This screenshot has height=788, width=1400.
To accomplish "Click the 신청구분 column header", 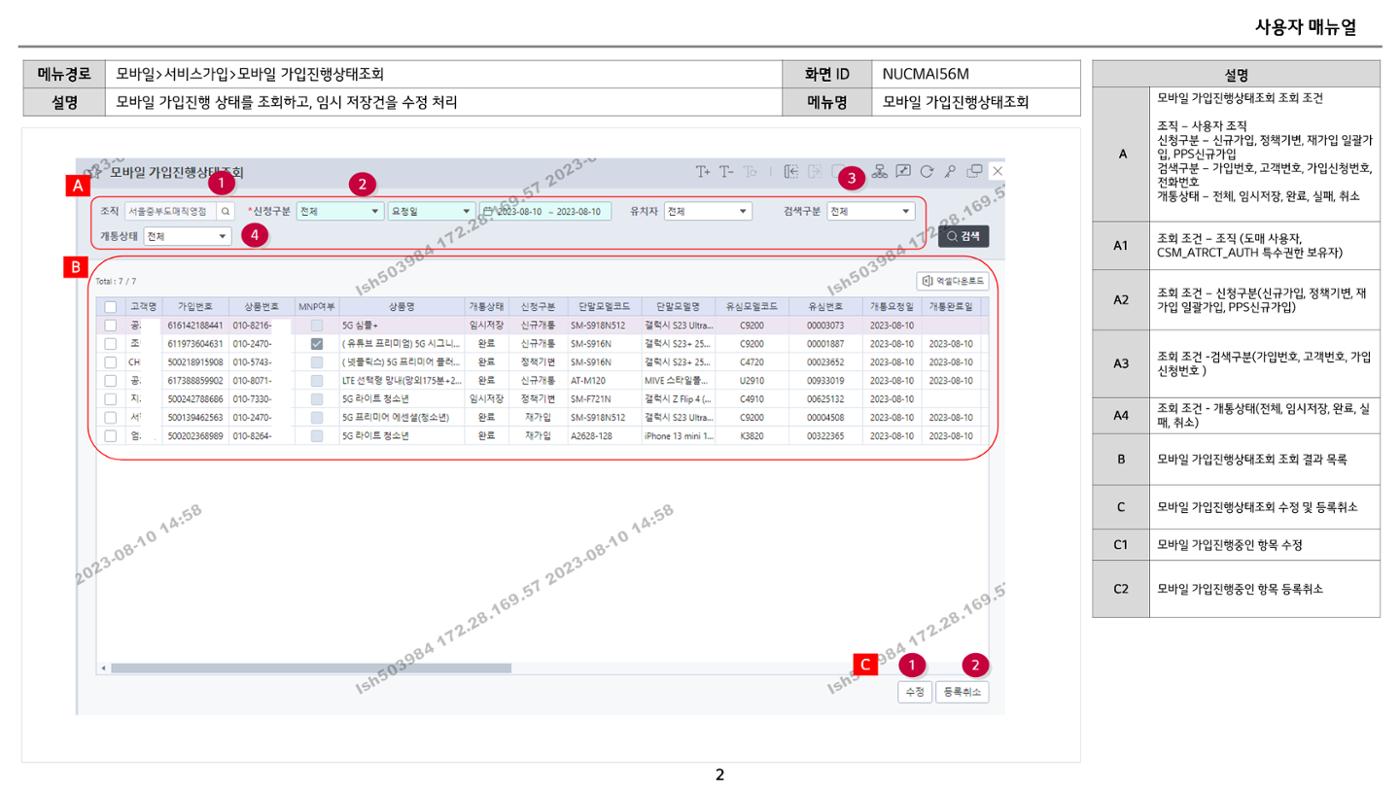I will [538, 307].
